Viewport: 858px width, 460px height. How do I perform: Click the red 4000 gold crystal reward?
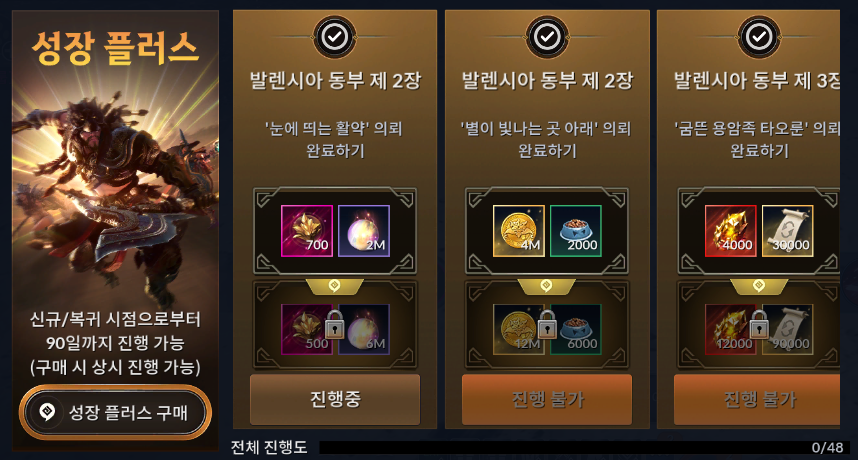(x=731, y=231)
